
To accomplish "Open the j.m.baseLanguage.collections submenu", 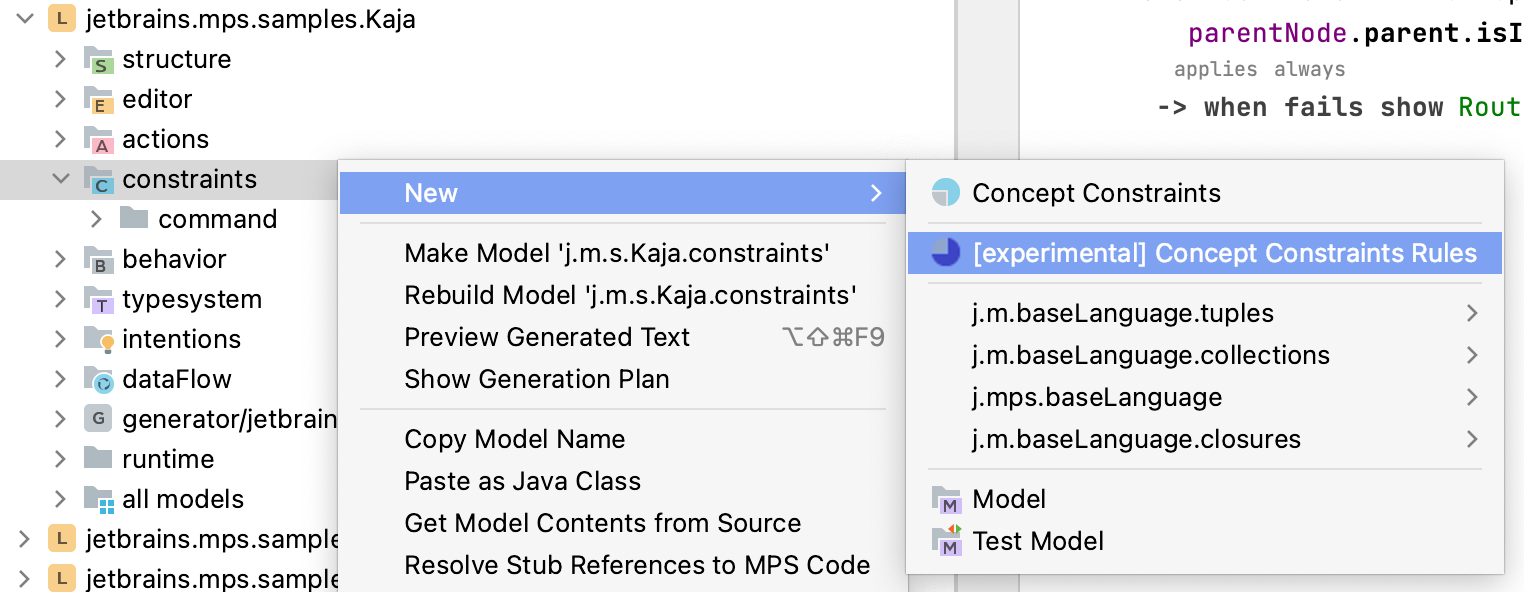I will tap(1471, 355).
